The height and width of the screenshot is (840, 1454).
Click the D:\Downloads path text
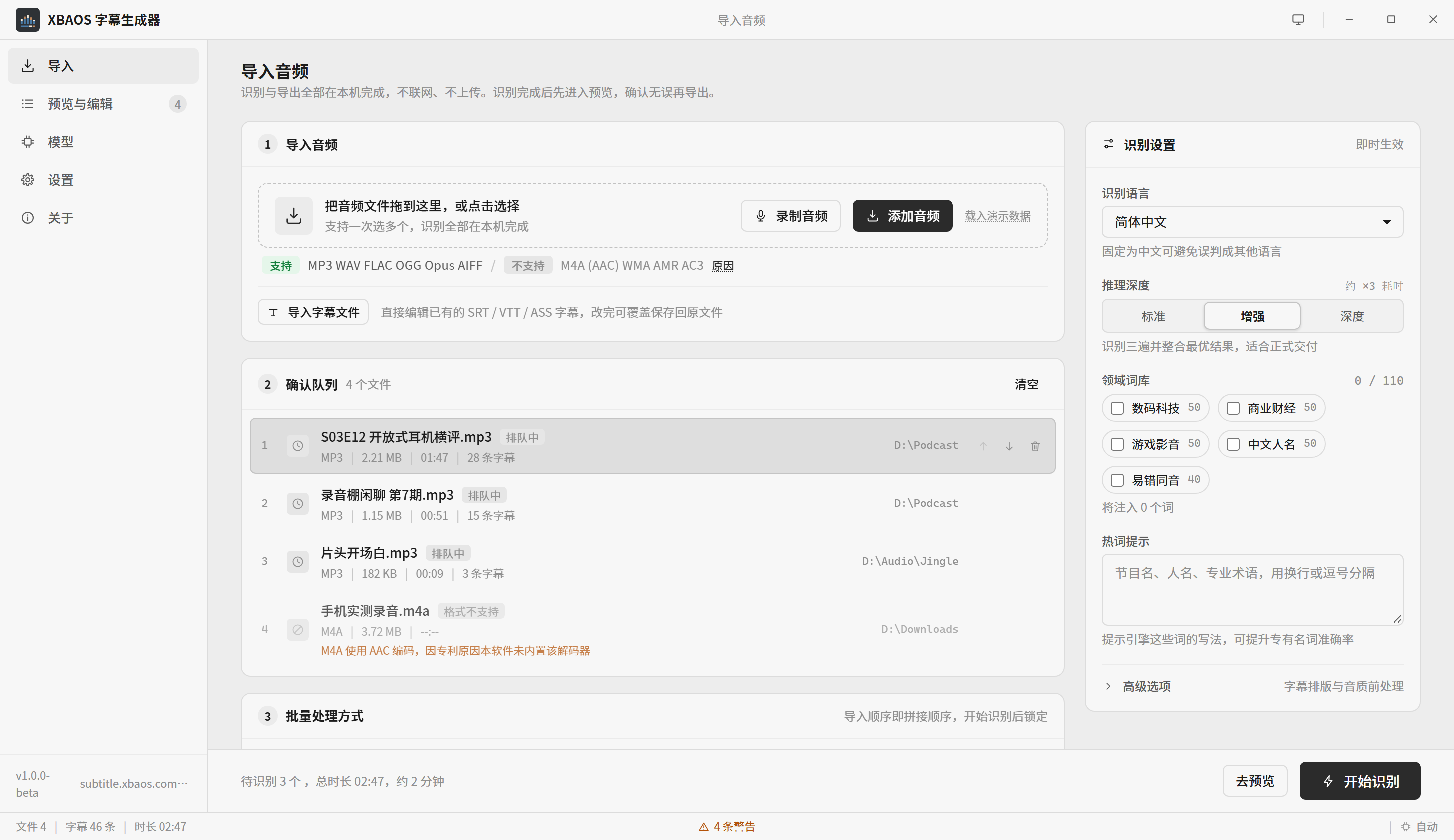tap(919, 629)
